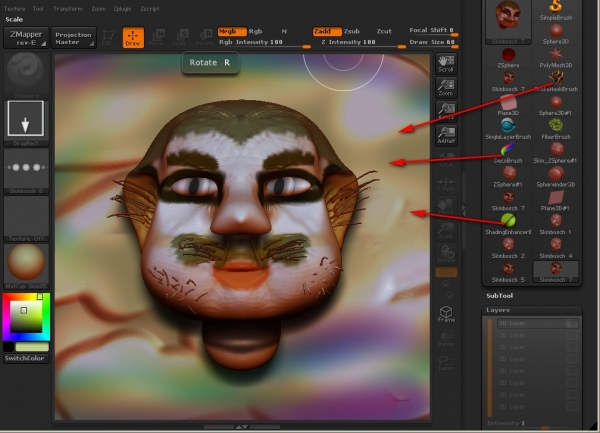
Task: Select the SimpleBrush tool
Action: pos(556,11)
